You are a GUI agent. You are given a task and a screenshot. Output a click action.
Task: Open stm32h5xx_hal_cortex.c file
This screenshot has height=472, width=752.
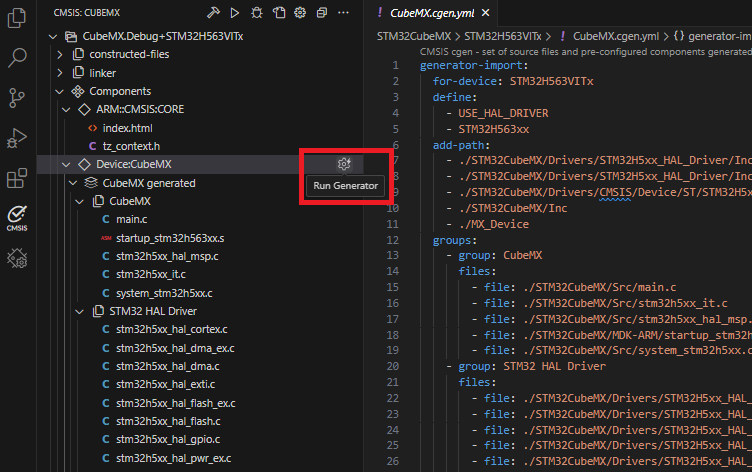coord(171,330)
